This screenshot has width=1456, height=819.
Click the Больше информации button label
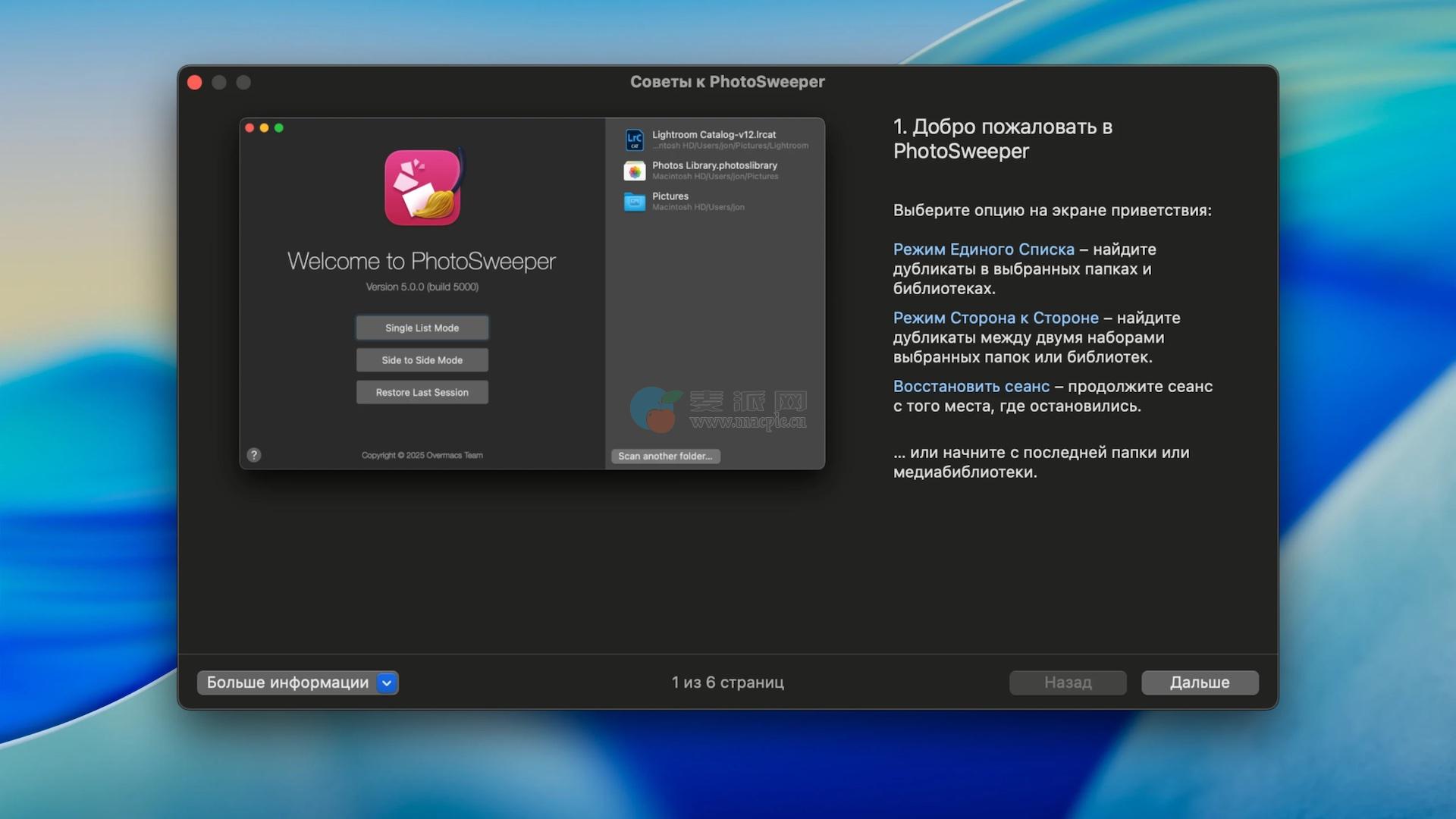(287, 682)
